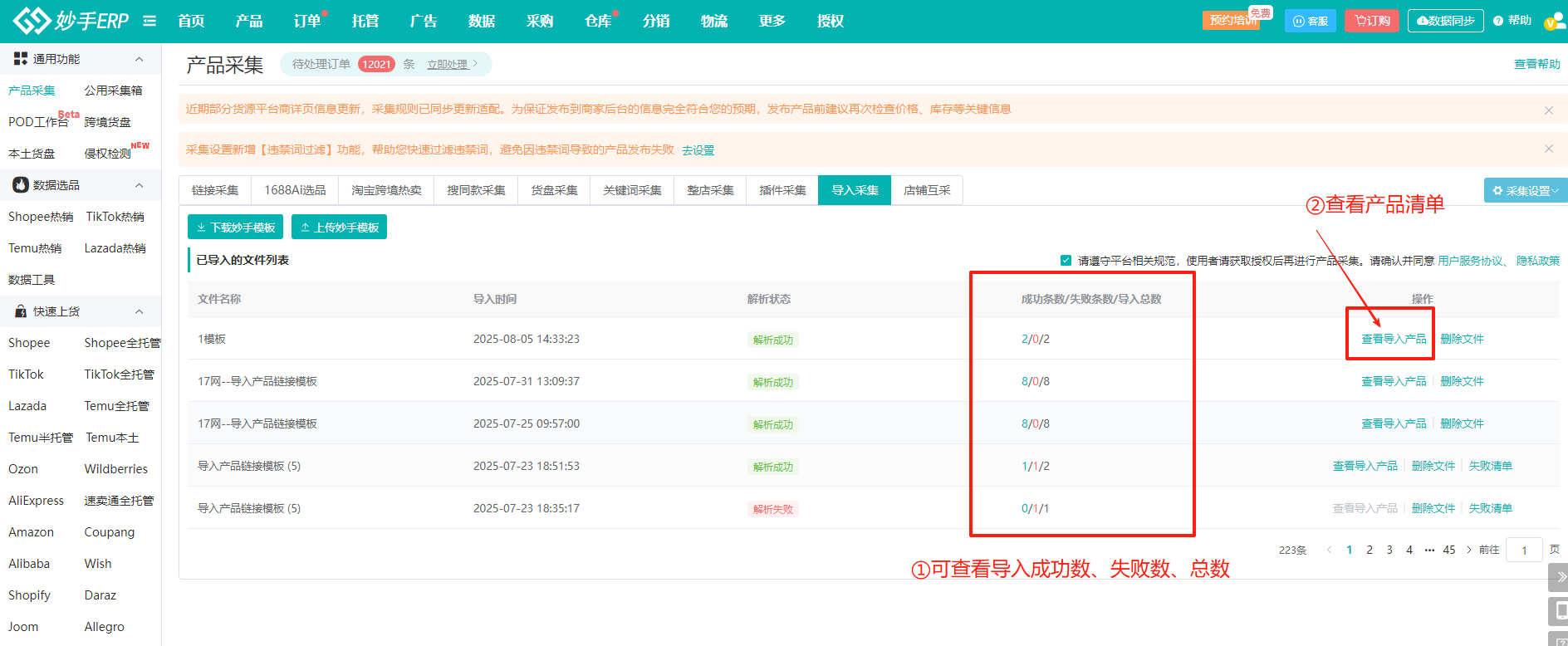Open Shopee in the sidebar
Screen dimensions: 1568x646
point(29,343)
